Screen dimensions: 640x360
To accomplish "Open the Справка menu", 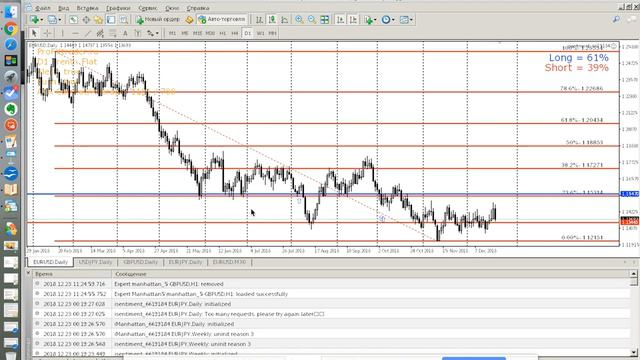I will (x=198, y=8).
